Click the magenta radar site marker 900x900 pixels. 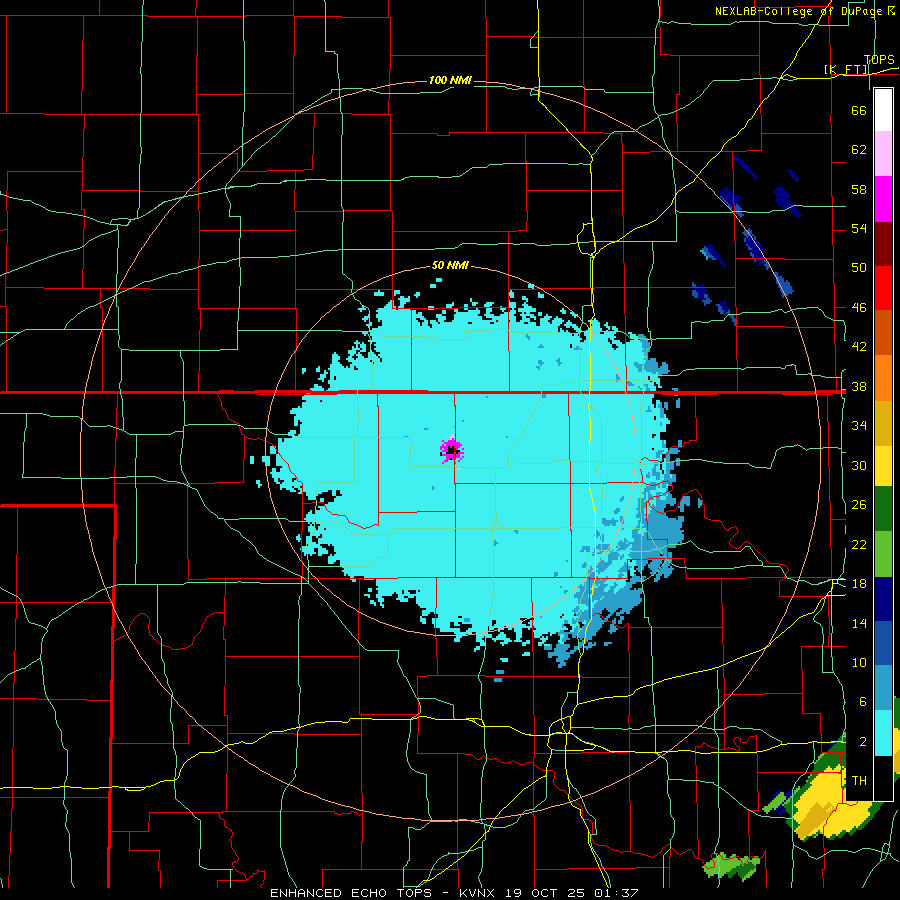[x=452, y=450]
